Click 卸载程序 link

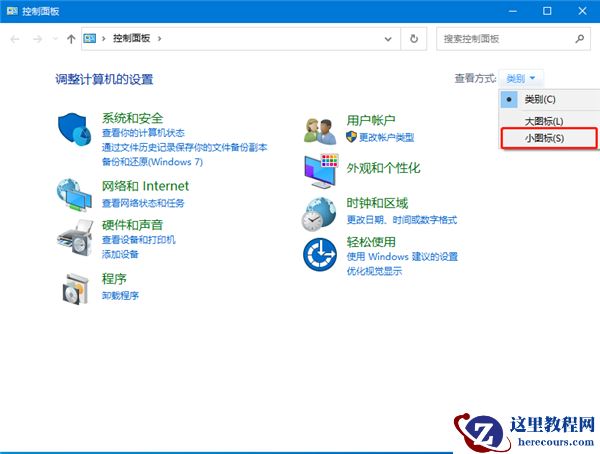pos(120,296)
